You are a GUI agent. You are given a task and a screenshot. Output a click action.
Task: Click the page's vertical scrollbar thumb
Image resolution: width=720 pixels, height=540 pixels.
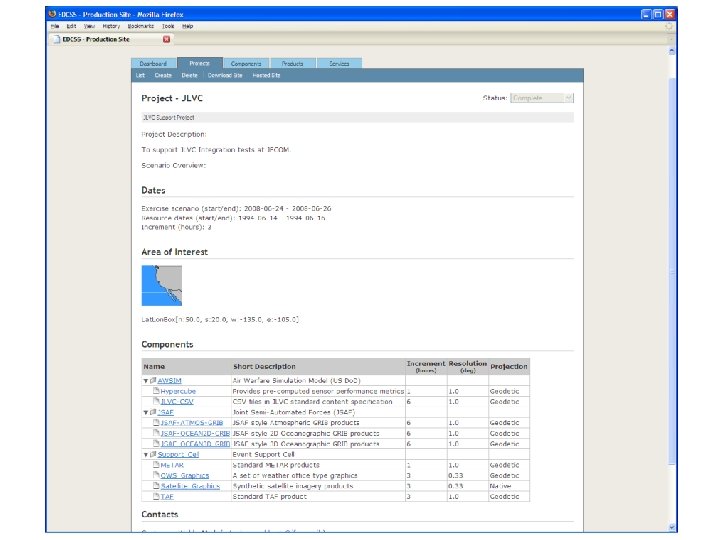point(672,271)
